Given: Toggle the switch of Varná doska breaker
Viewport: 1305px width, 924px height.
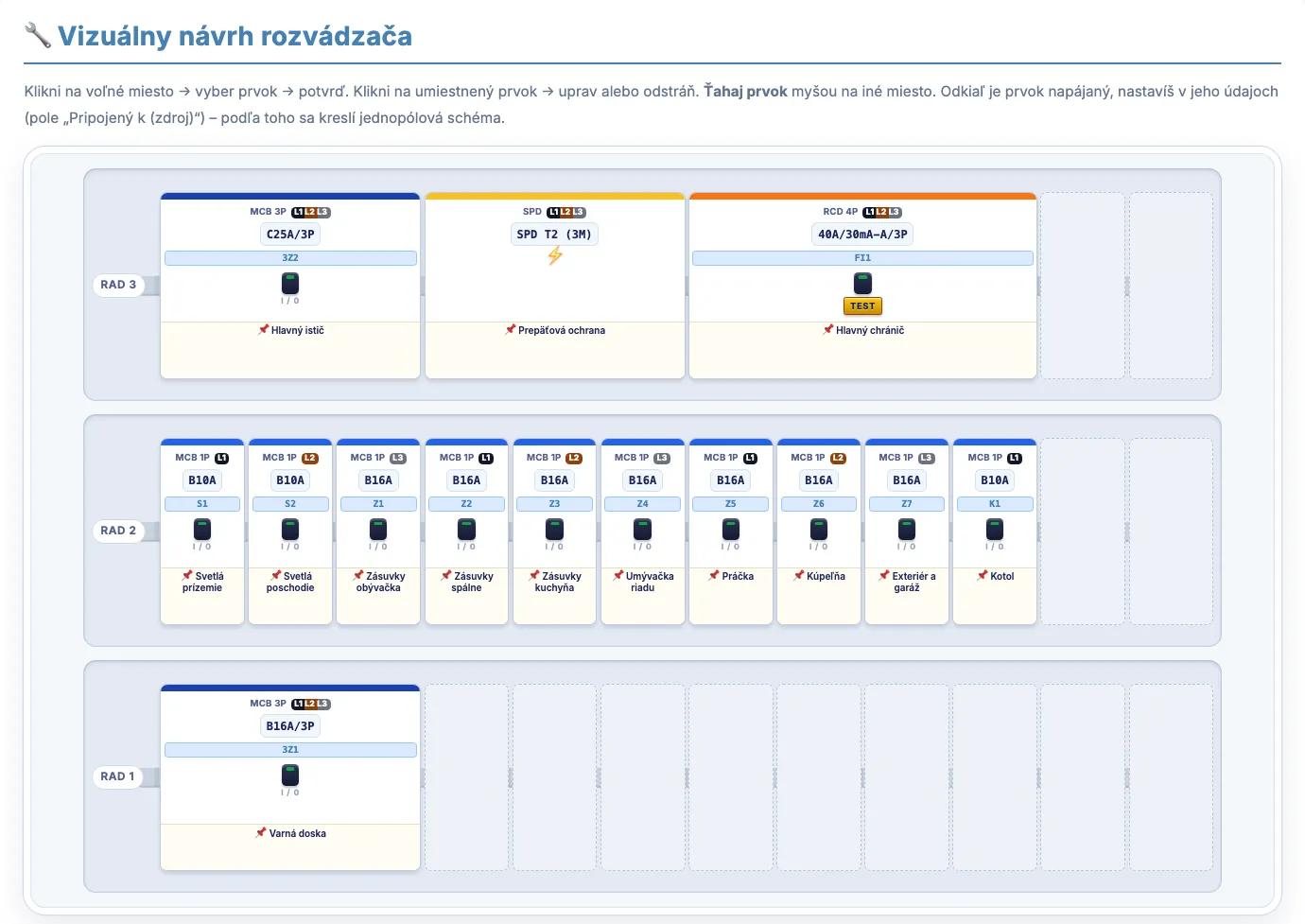Looking at the screenshot, I should tap(290, 775).
